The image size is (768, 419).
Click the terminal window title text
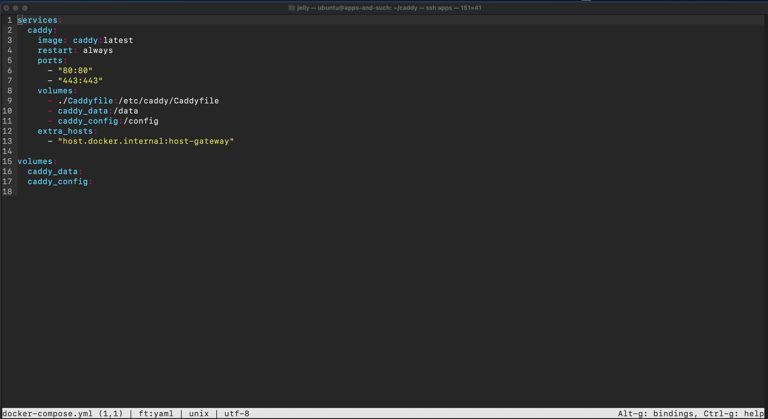(x=389, y=8)
